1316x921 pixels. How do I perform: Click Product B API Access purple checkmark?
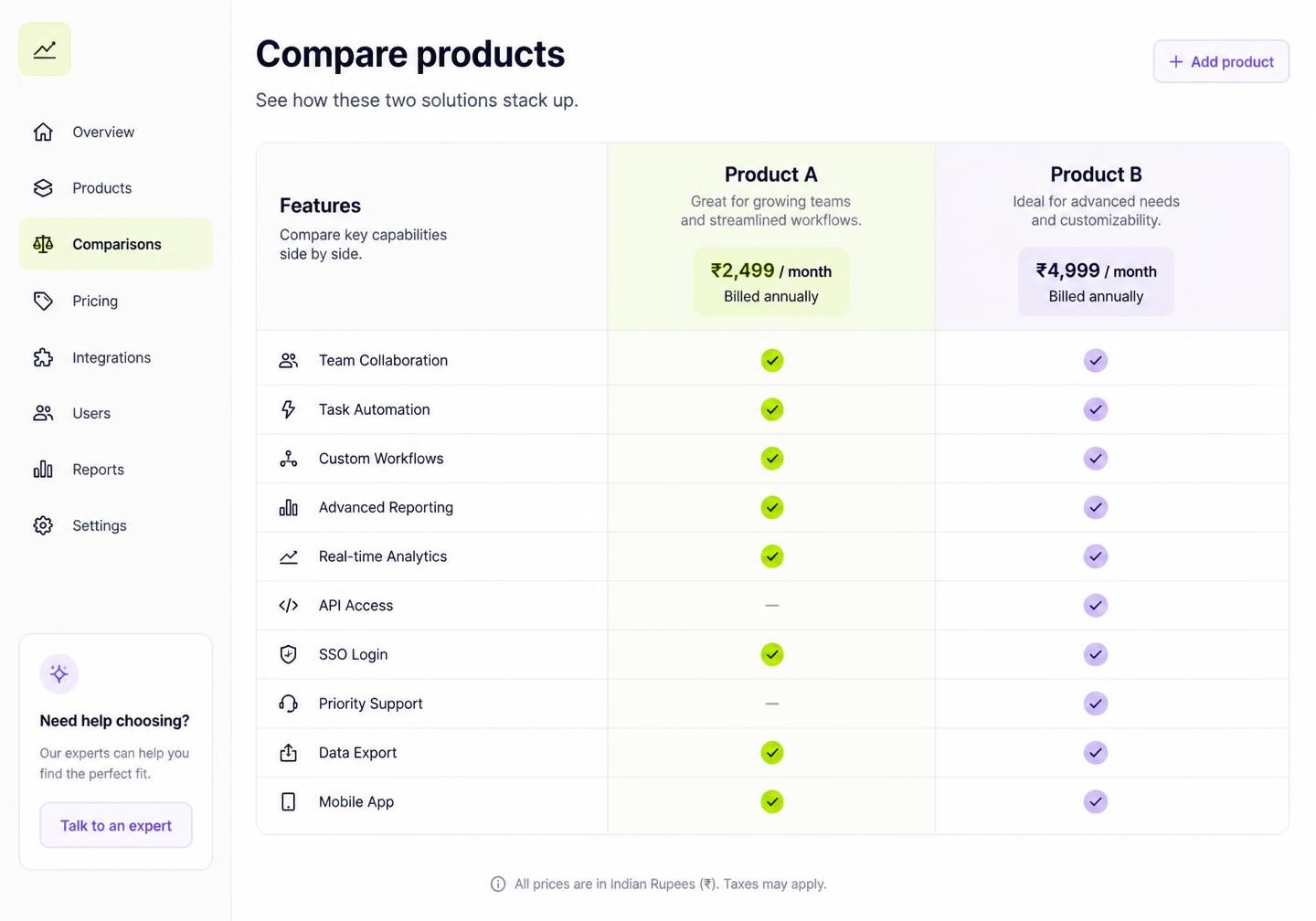pos(1096,606)
